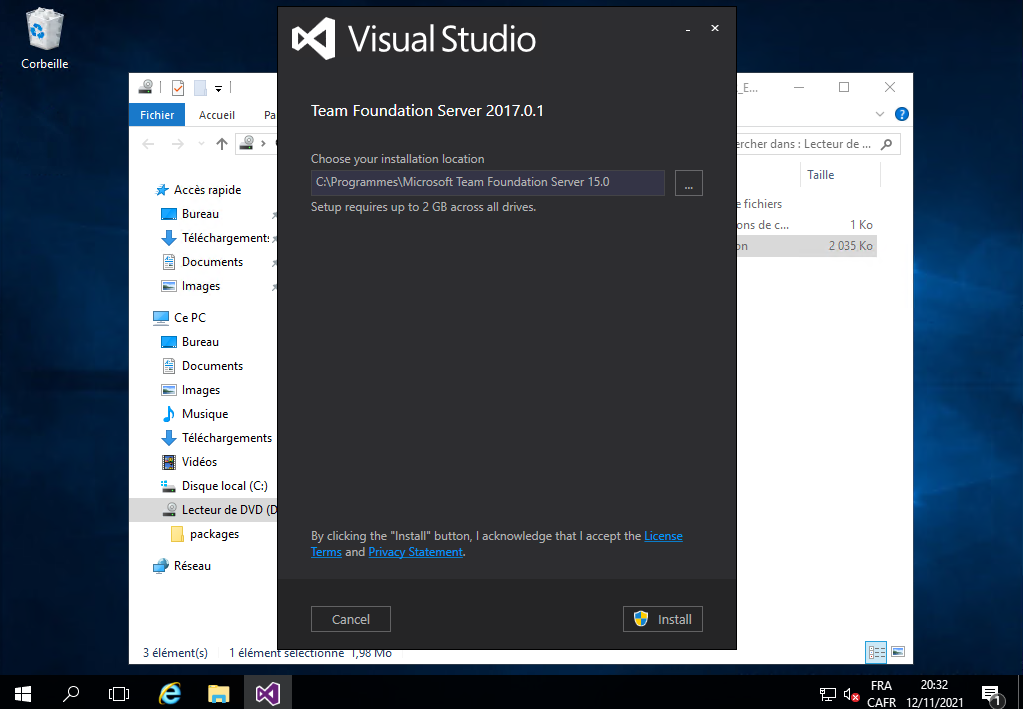The width and height of the screenshot is (1023, 709).
Task: Expand the Explorer ribbon chevron
Action: [880, 114]
